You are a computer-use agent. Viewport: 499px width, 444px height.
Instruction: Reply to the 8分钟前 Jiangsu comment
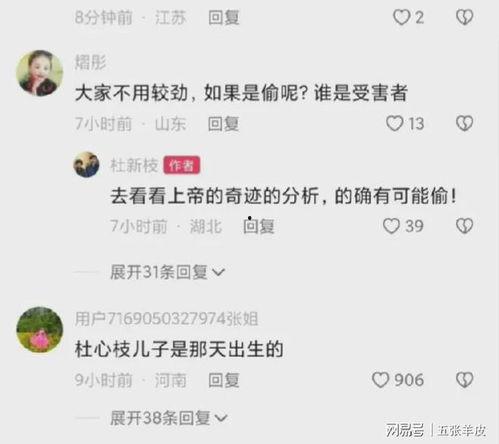tap(224, 17)
